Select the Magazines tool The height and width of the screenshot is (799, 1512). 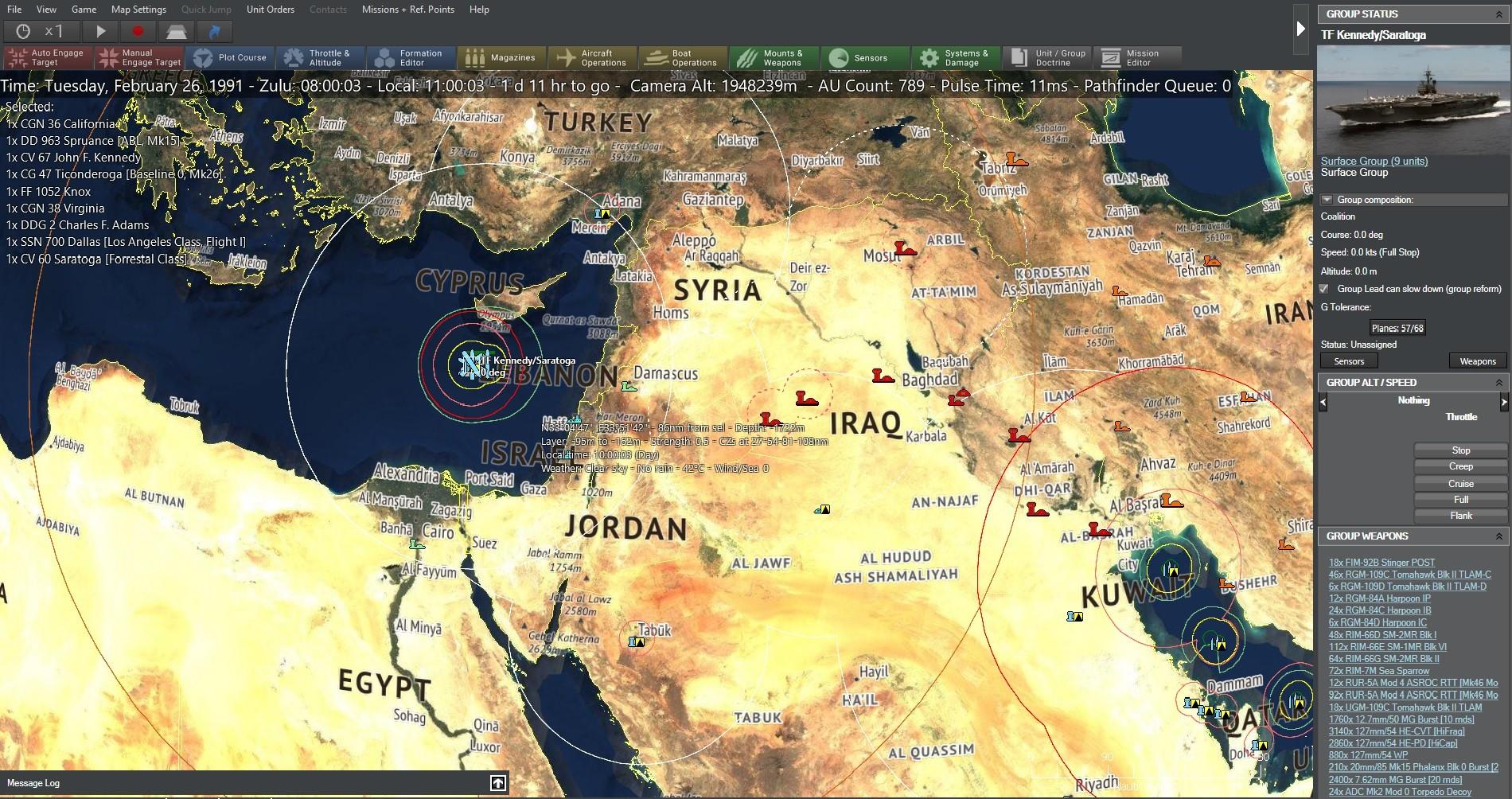click(x=500, y=57)
